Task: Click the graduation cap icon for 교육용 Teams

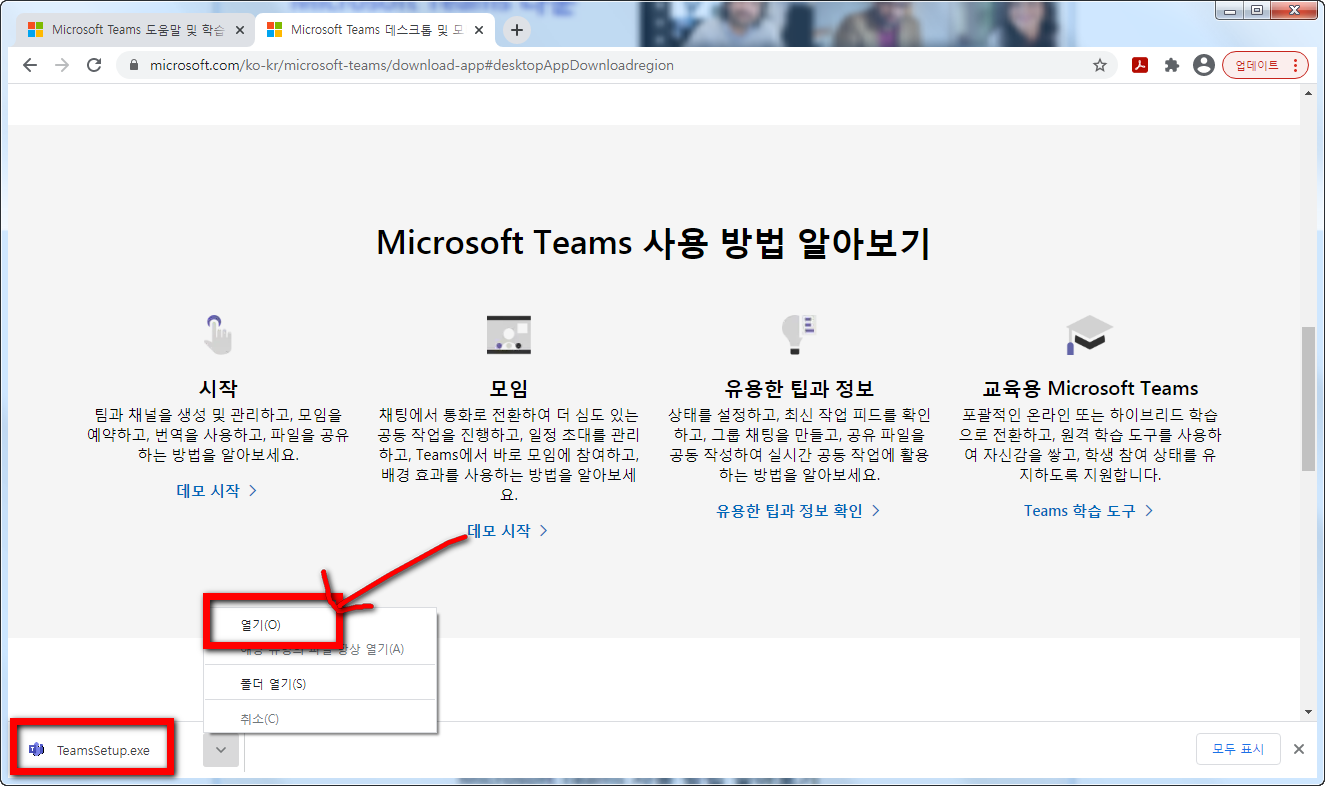Action: (x=1089, y=335)
